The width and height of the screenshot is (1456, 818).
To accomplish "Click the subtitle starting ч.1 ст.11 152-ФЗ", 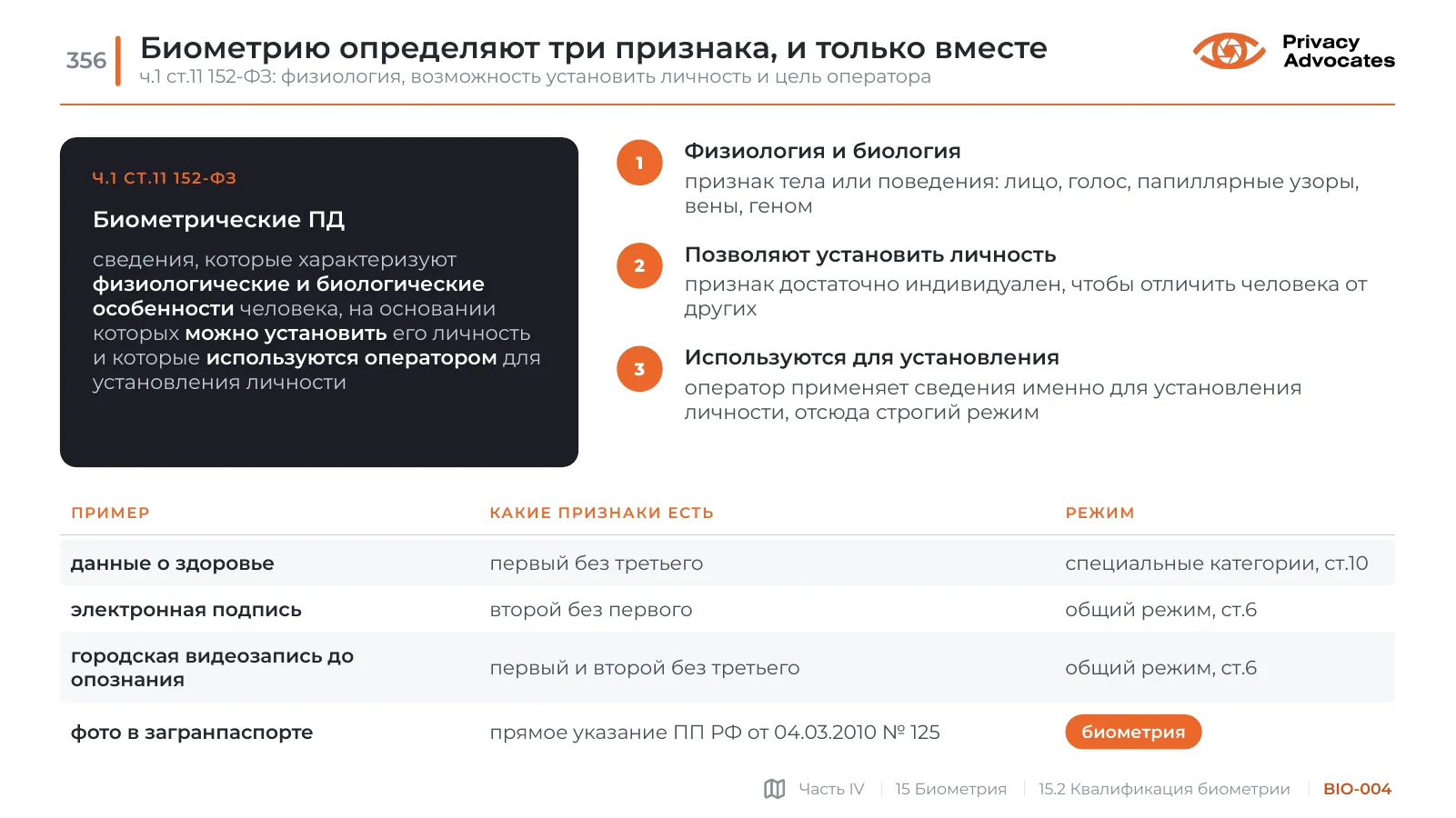I will [535, 76].
